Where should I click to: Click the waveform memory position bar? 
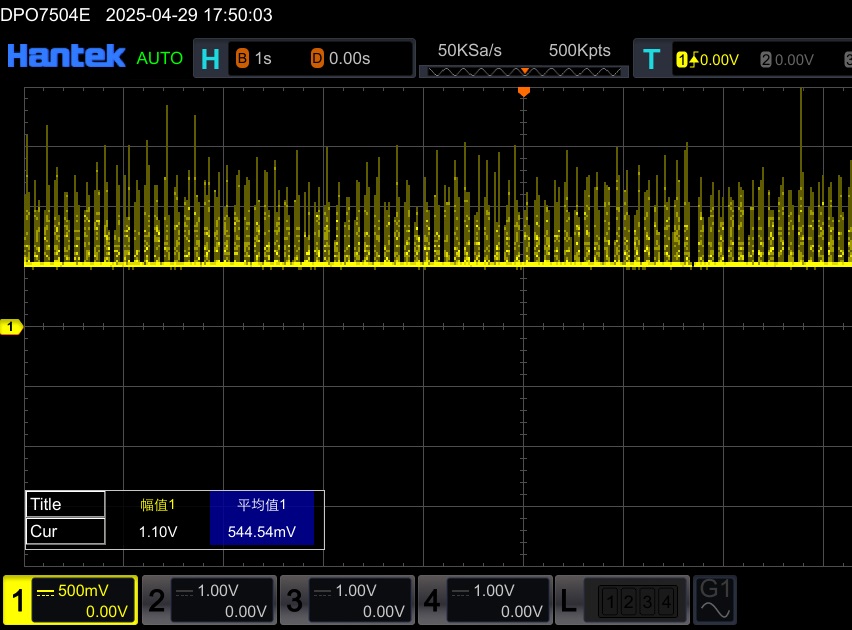coord(523,72)
